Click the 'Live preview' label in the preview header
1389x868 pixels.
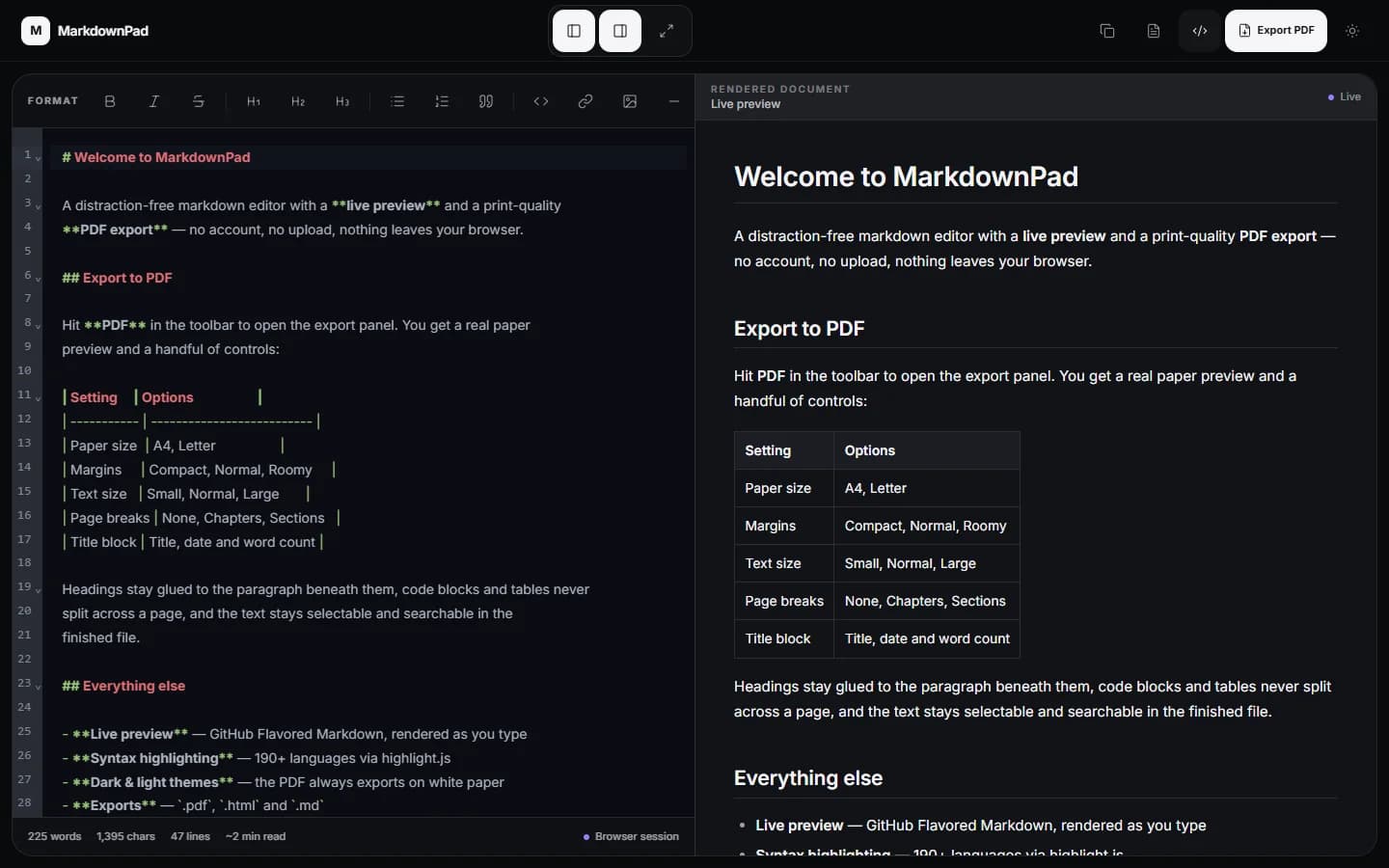coord(746,104)
